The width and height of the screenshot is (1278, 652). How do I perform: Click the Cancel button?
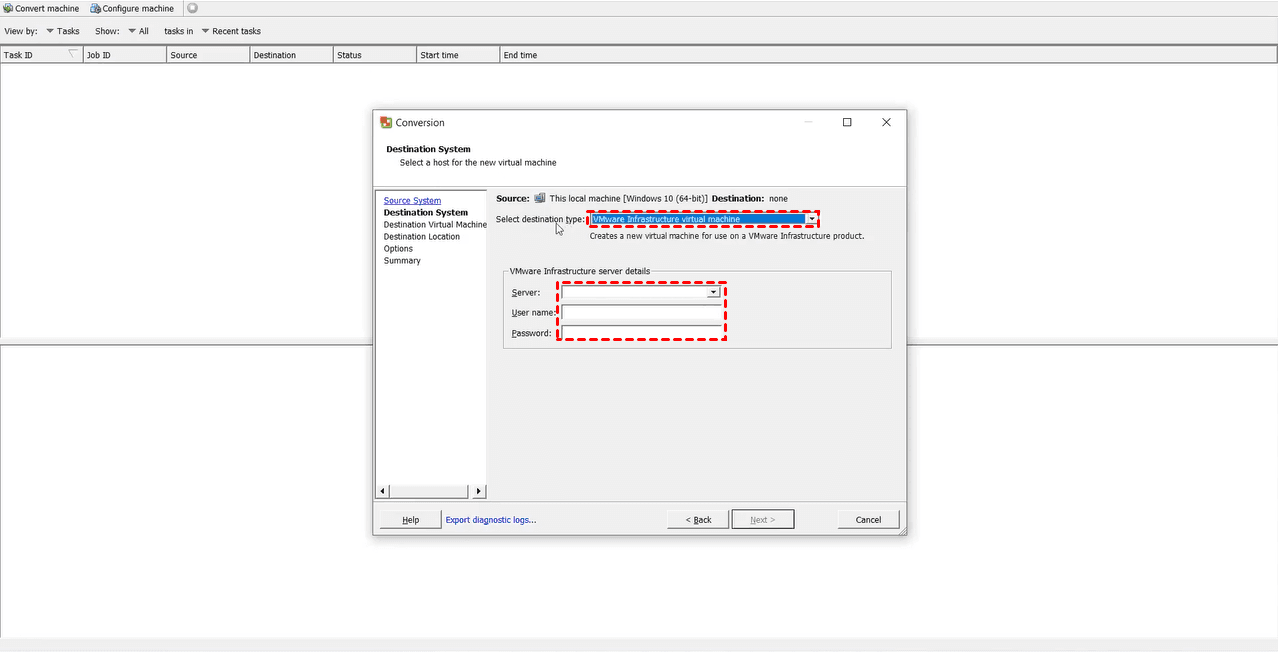(x=868, y=519)
